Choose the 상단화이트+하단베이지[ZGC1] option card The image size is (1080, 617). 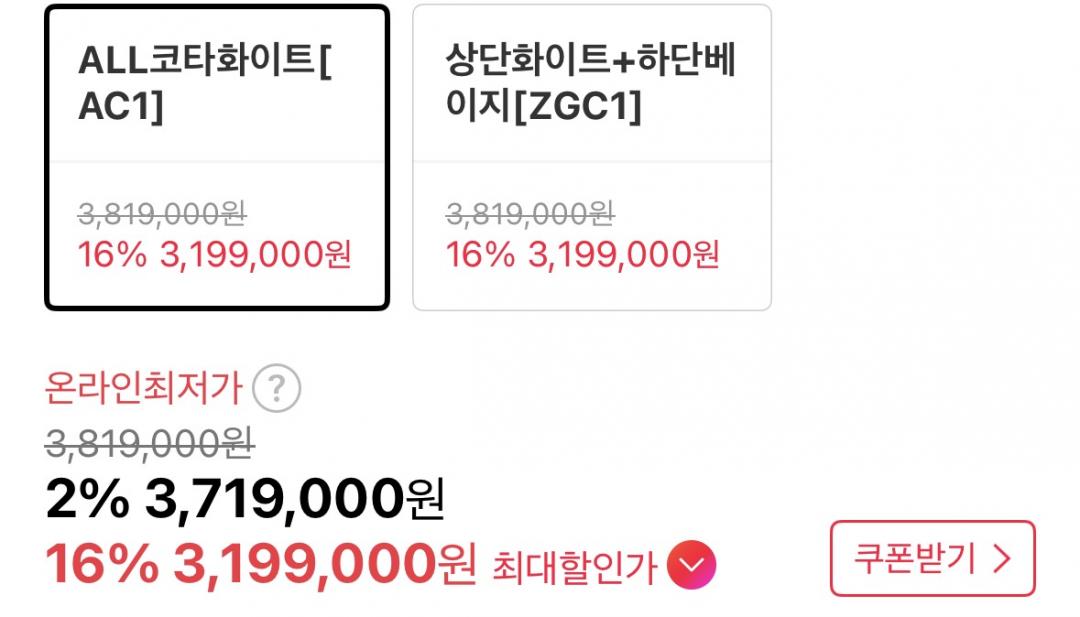click(591, 157)
